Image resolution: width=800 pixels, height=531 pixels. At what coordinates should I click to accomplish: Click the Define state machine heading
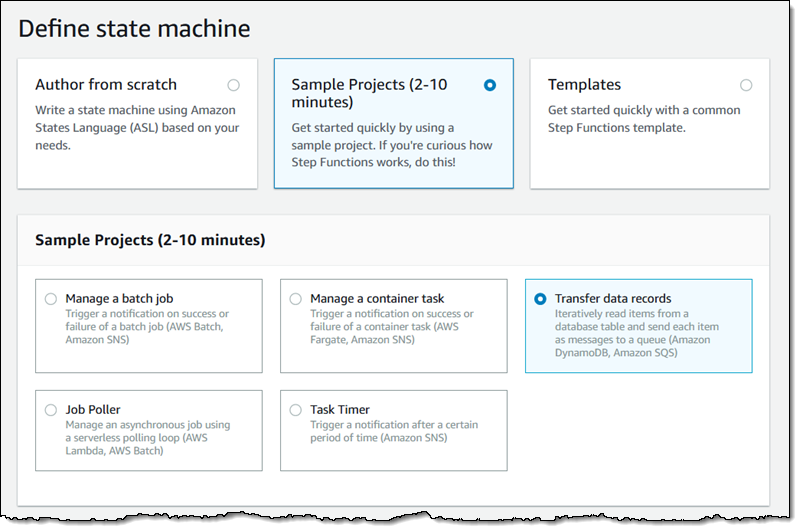[x=134, y=28]
